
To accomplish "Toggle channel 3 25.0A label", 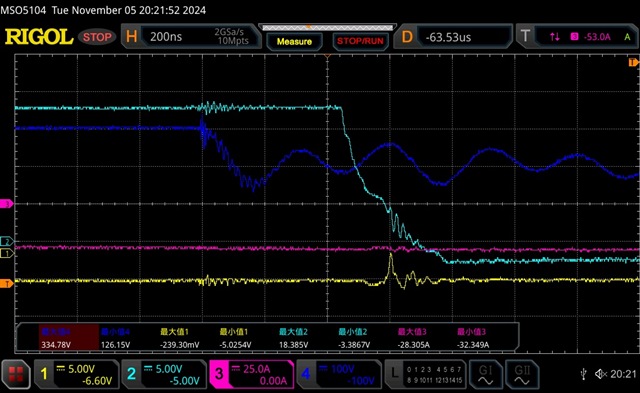I will pyautogui.click(x=251, y=374).
